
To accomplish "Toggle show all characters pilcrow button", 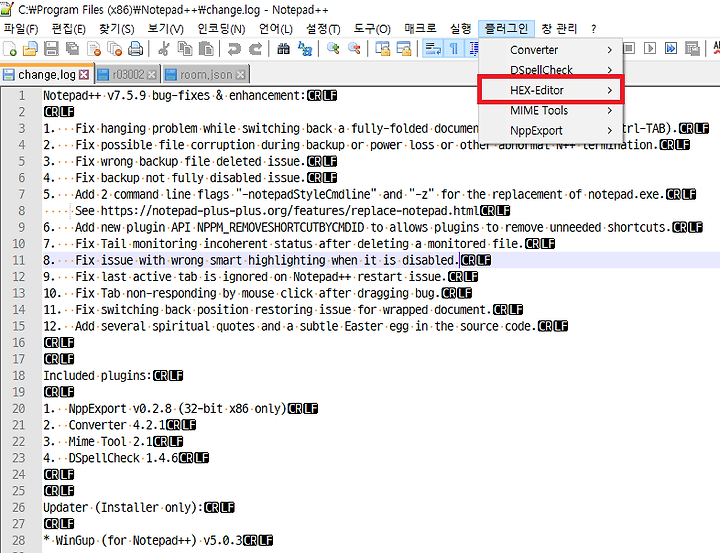I will [454, 49].
